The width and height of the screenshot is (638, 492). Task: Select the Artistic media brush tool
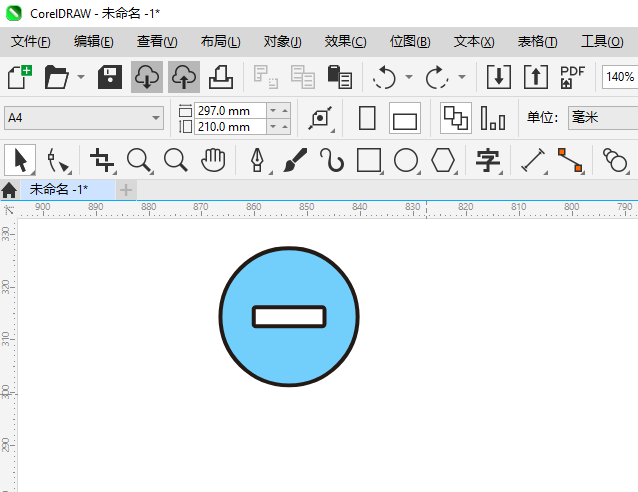tap(295, 160)
